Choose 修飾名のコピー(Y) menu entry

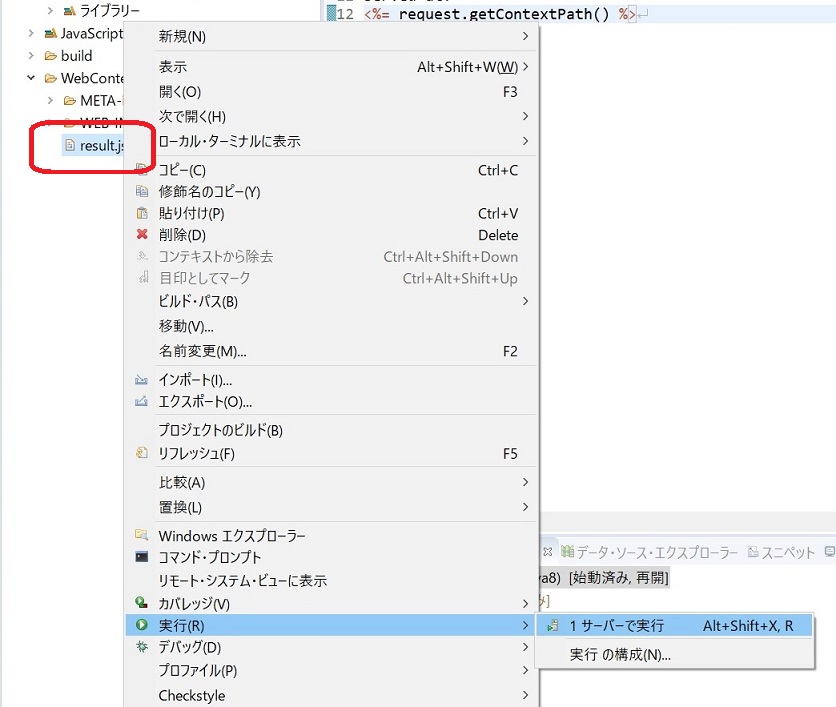(x=332, y=191)
